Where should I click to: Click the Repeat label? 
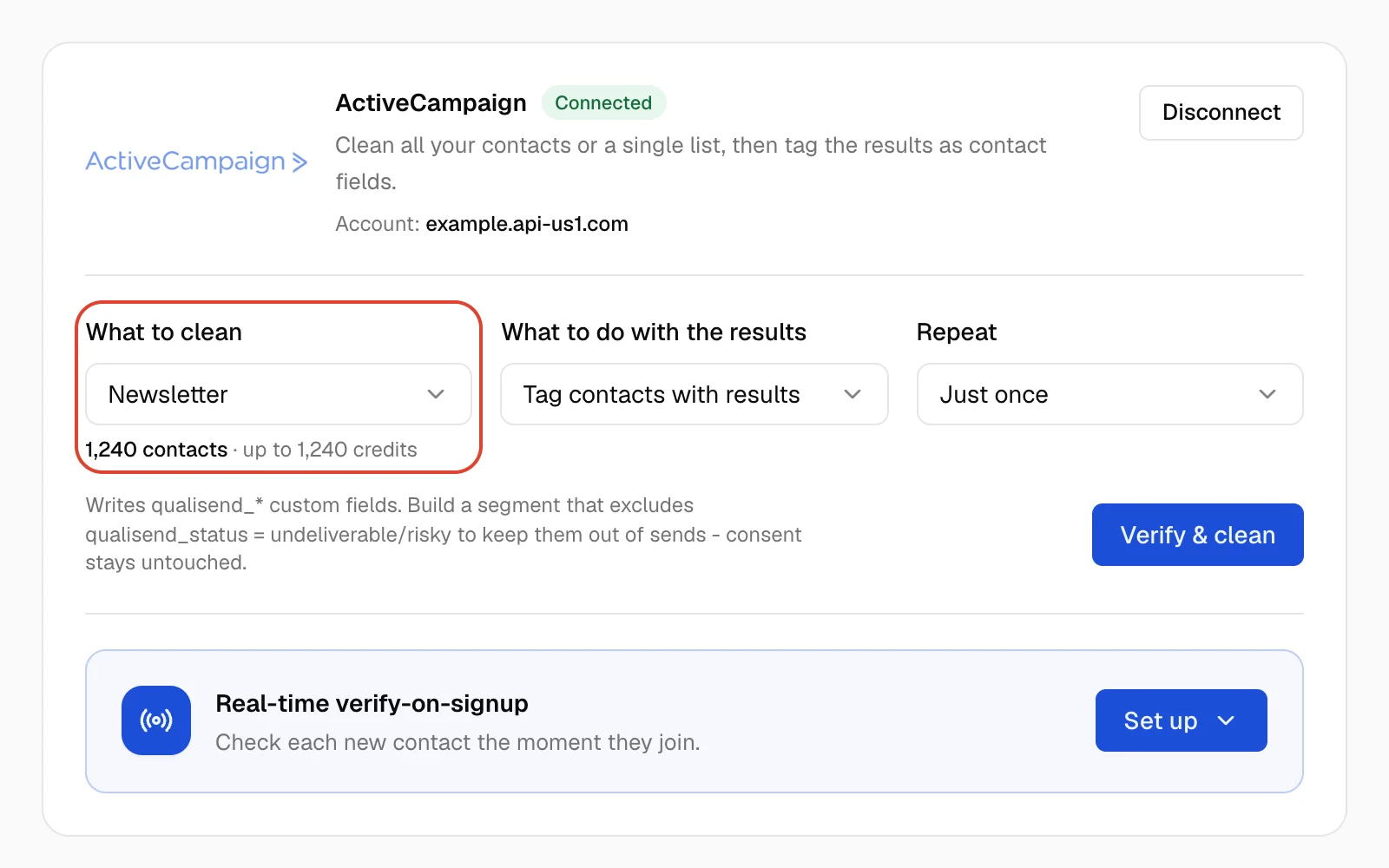pos(957,332)
